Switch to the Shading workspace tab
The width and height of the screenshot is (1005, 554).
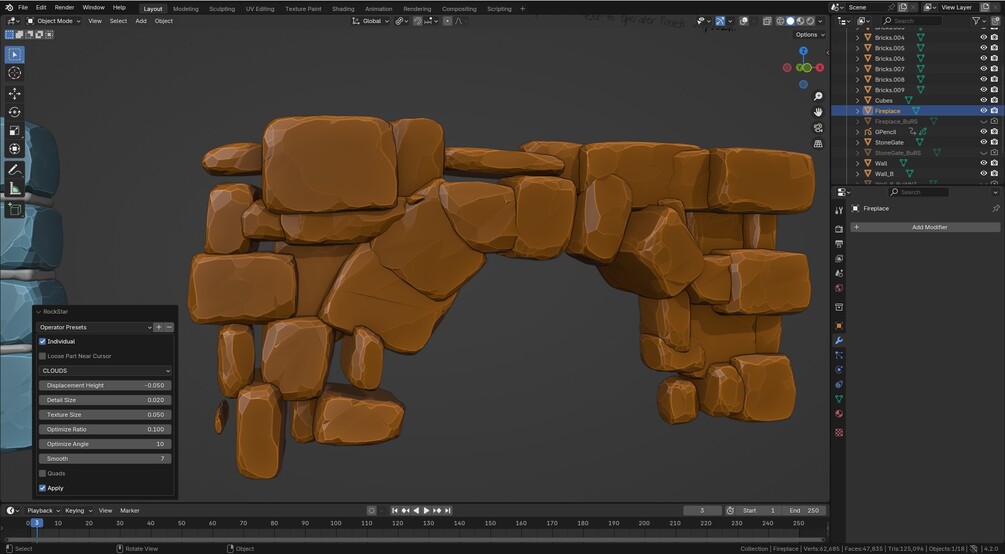coord(343,9)
